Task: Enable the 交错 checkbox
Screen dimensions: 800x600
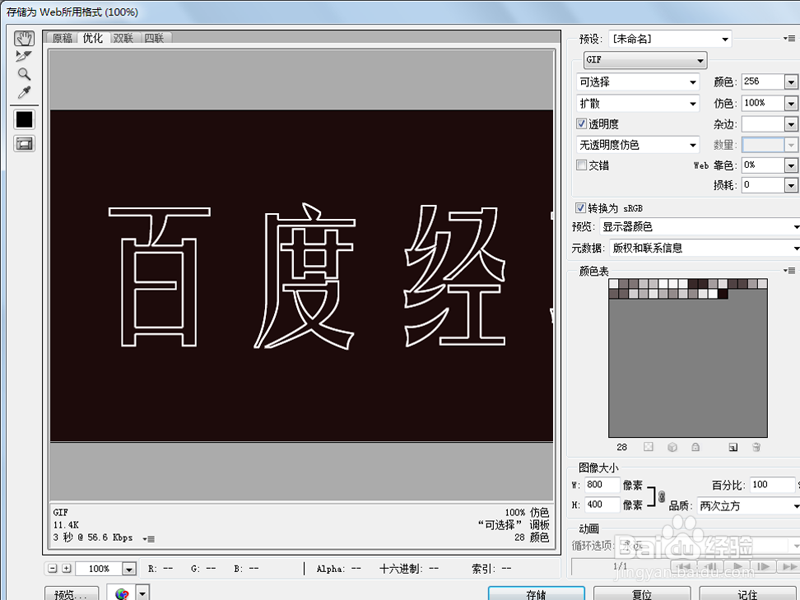Action: click(x=581, y=165)
